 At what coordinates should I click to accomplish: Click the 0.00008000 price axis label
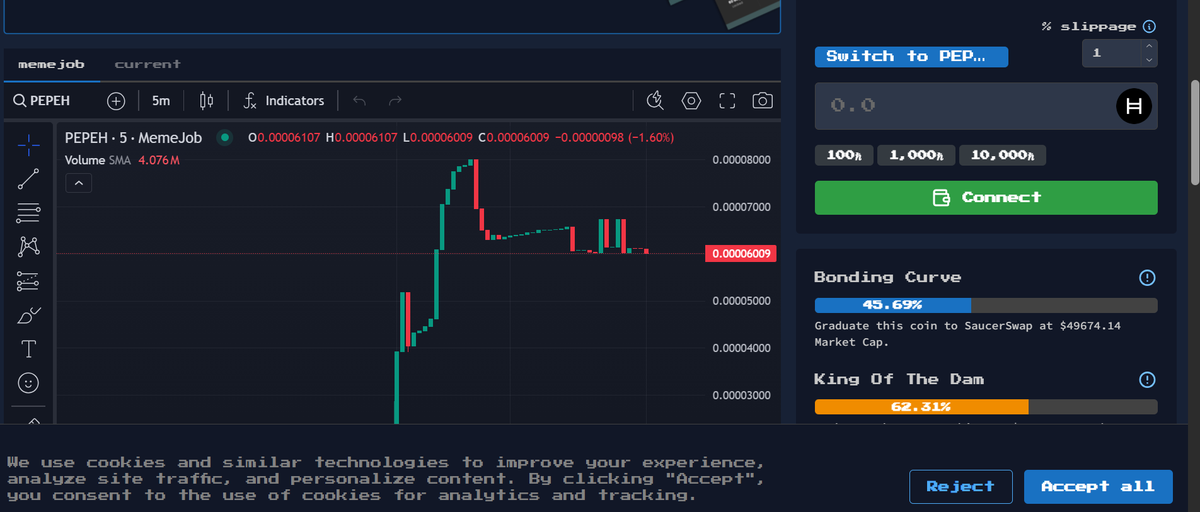744,160
